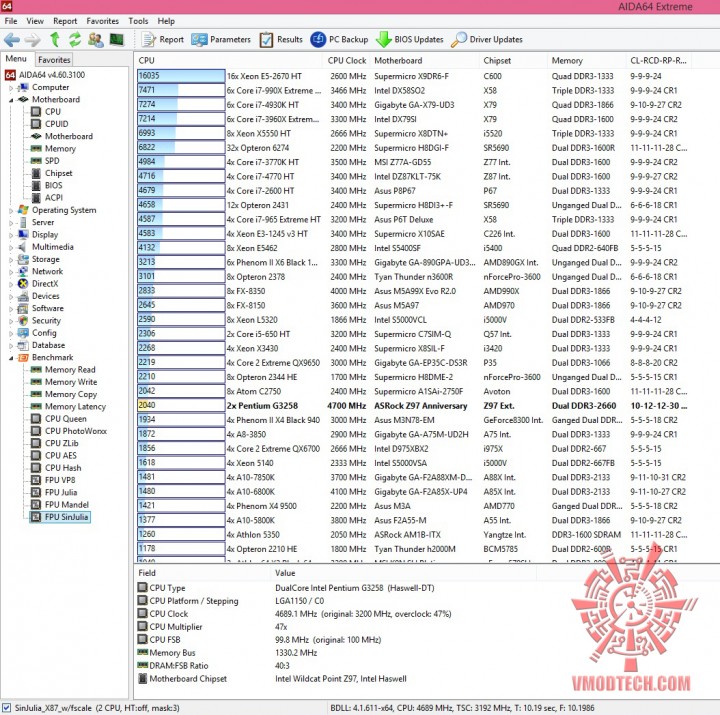Expand the Multimedia tree node

pyautogui.click(x=11, y=247)
